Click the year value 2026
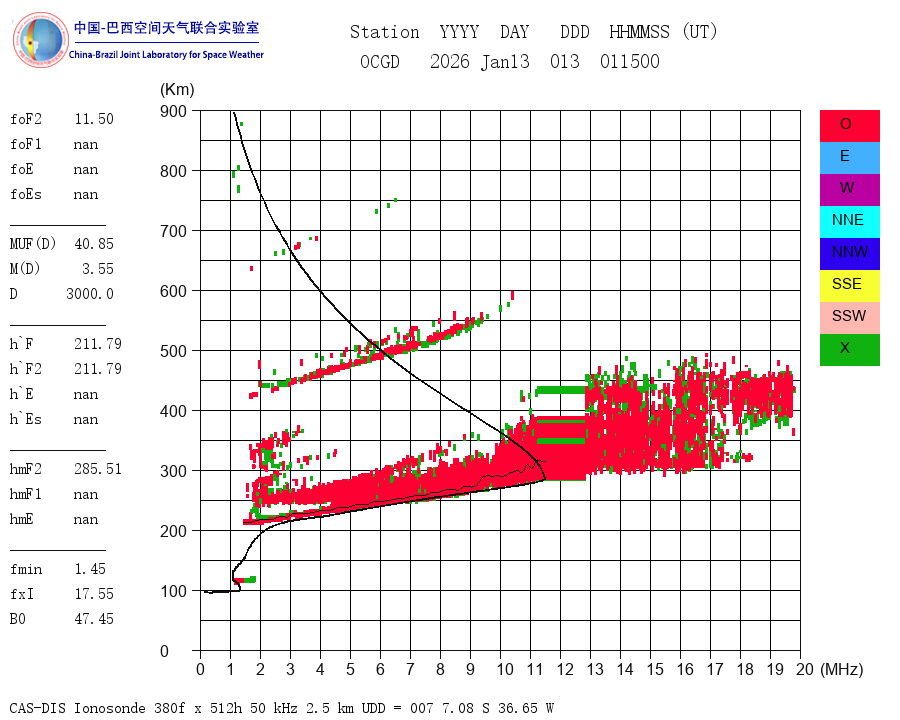900x720 pixels. pyautogui.click(x=449, y=61)
